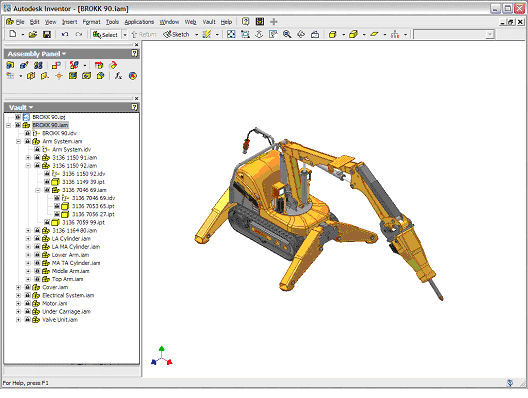Image resolution: width=528 pixels, height=398 pixels.
Task: Click the Select button
Action: [106, 34]
